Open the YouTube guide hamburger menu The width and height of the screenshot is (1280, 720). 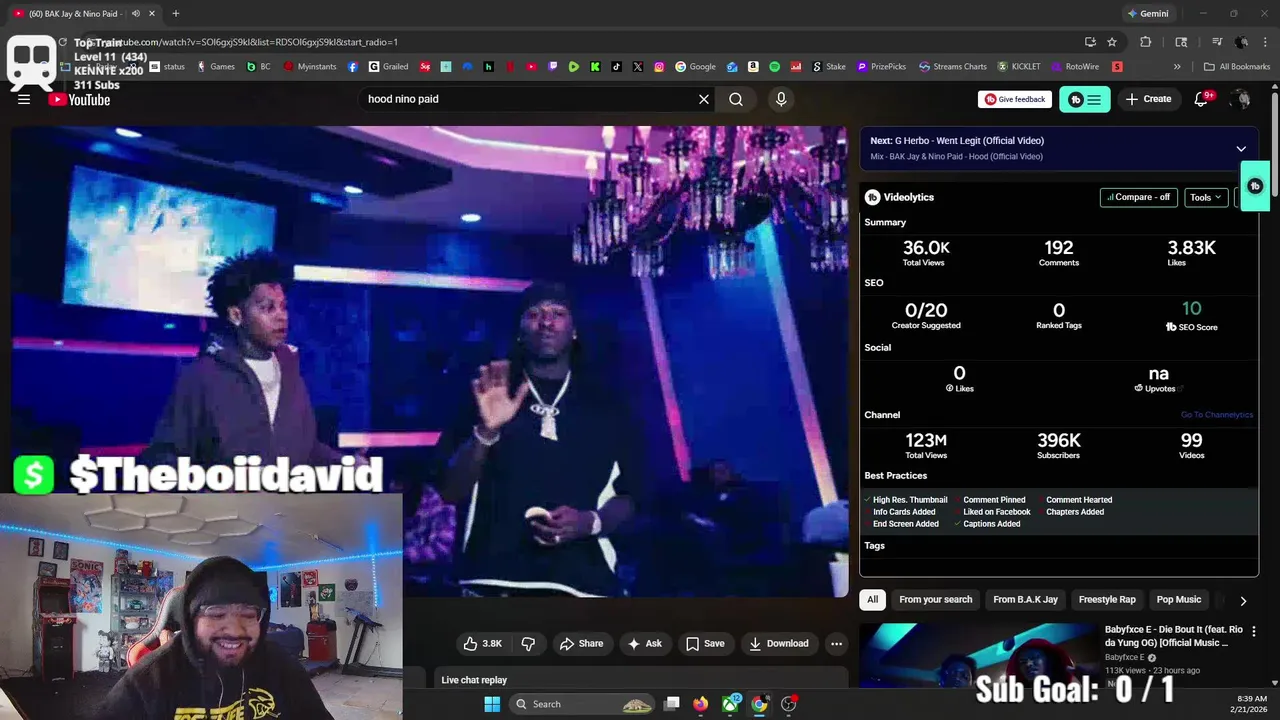(24, 99)
